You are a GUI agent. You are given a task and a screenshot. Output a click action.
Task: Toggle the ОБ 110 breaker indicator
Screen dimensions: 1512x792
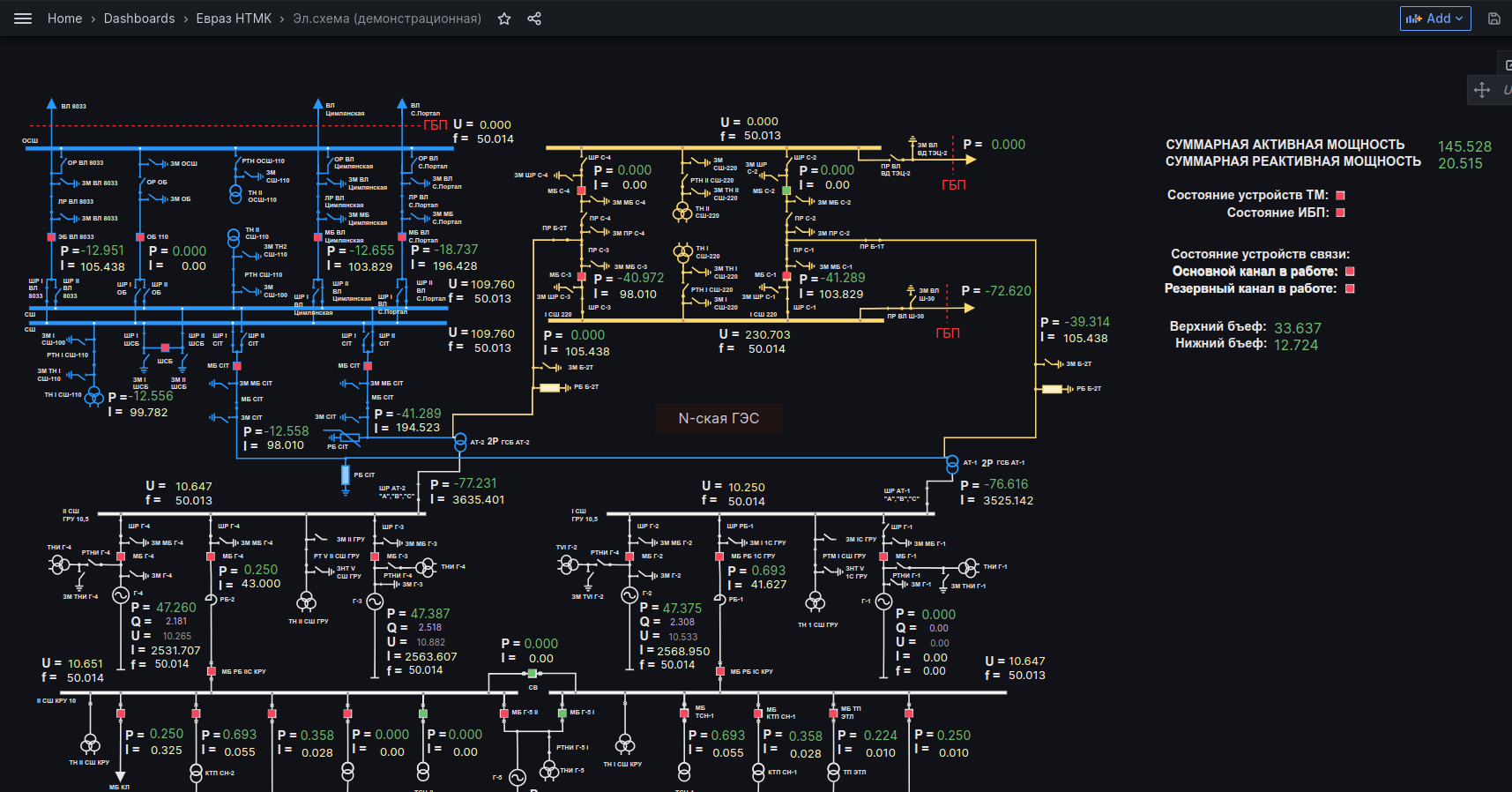tap(139, 237)
